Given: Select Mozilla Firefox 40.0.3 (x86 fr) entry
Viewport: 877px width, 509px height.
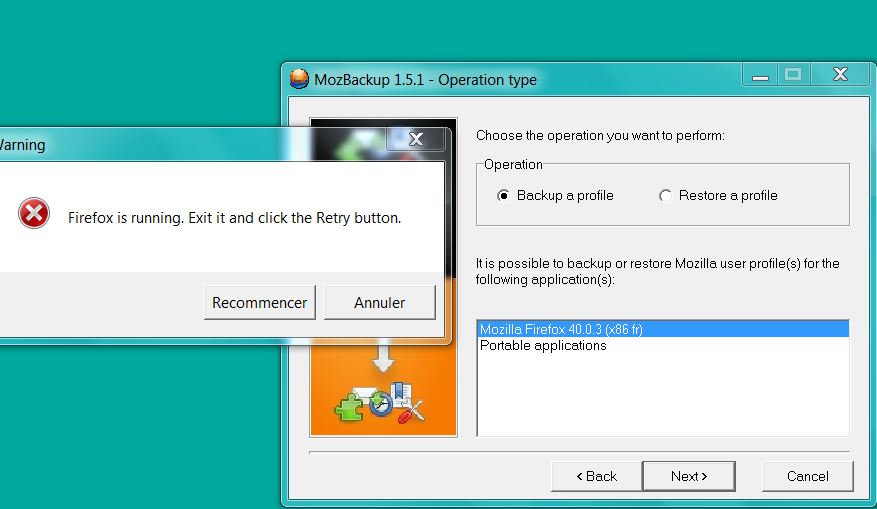Looking at the screenshot, I should click(663, 329).
